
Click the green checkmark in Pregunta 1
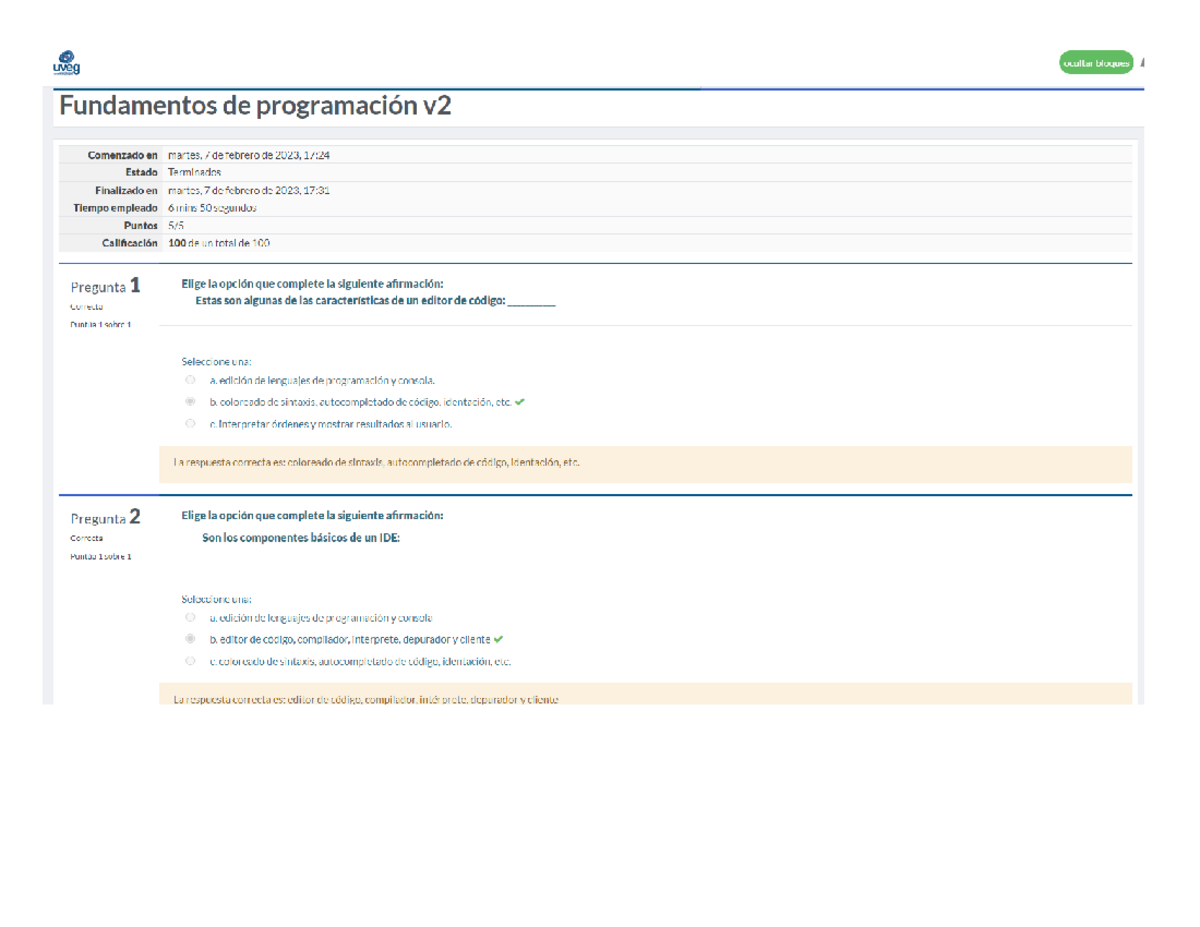pyautogui.click(x=519, y=402)
